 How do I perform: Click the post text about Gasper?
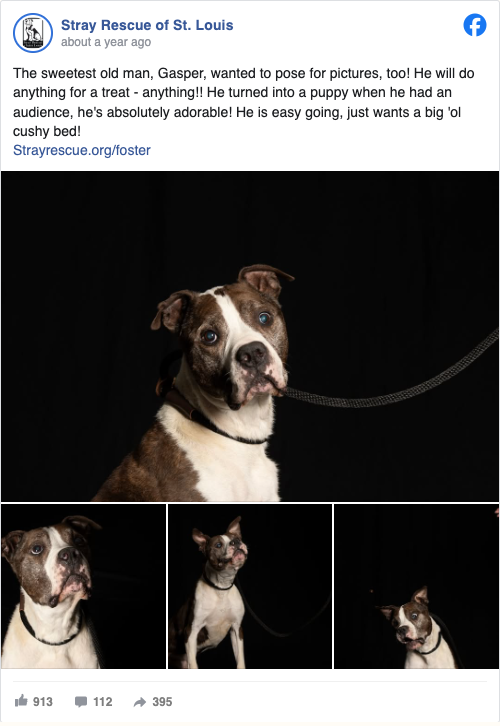click(244, 102)
